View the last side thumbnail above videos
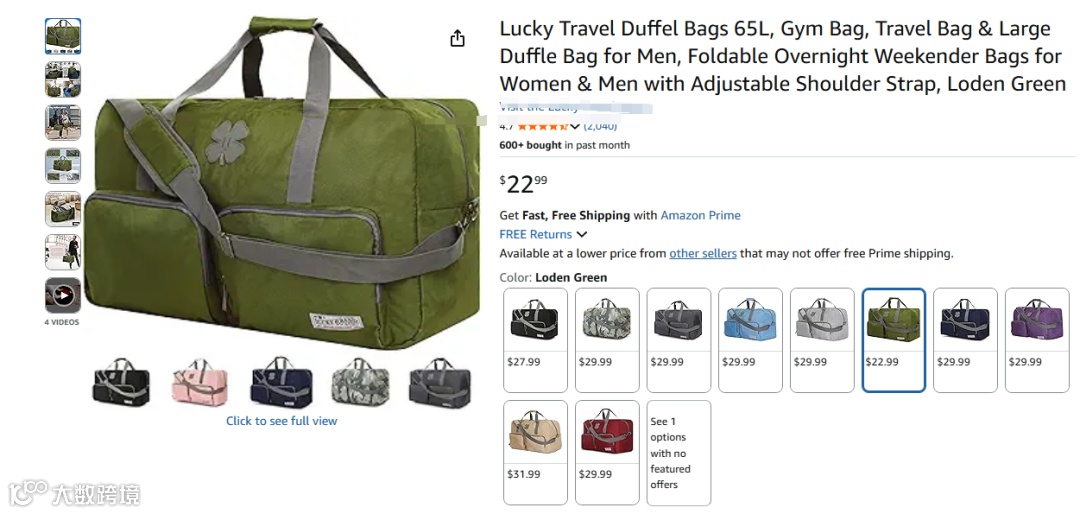 click(63, 252)
